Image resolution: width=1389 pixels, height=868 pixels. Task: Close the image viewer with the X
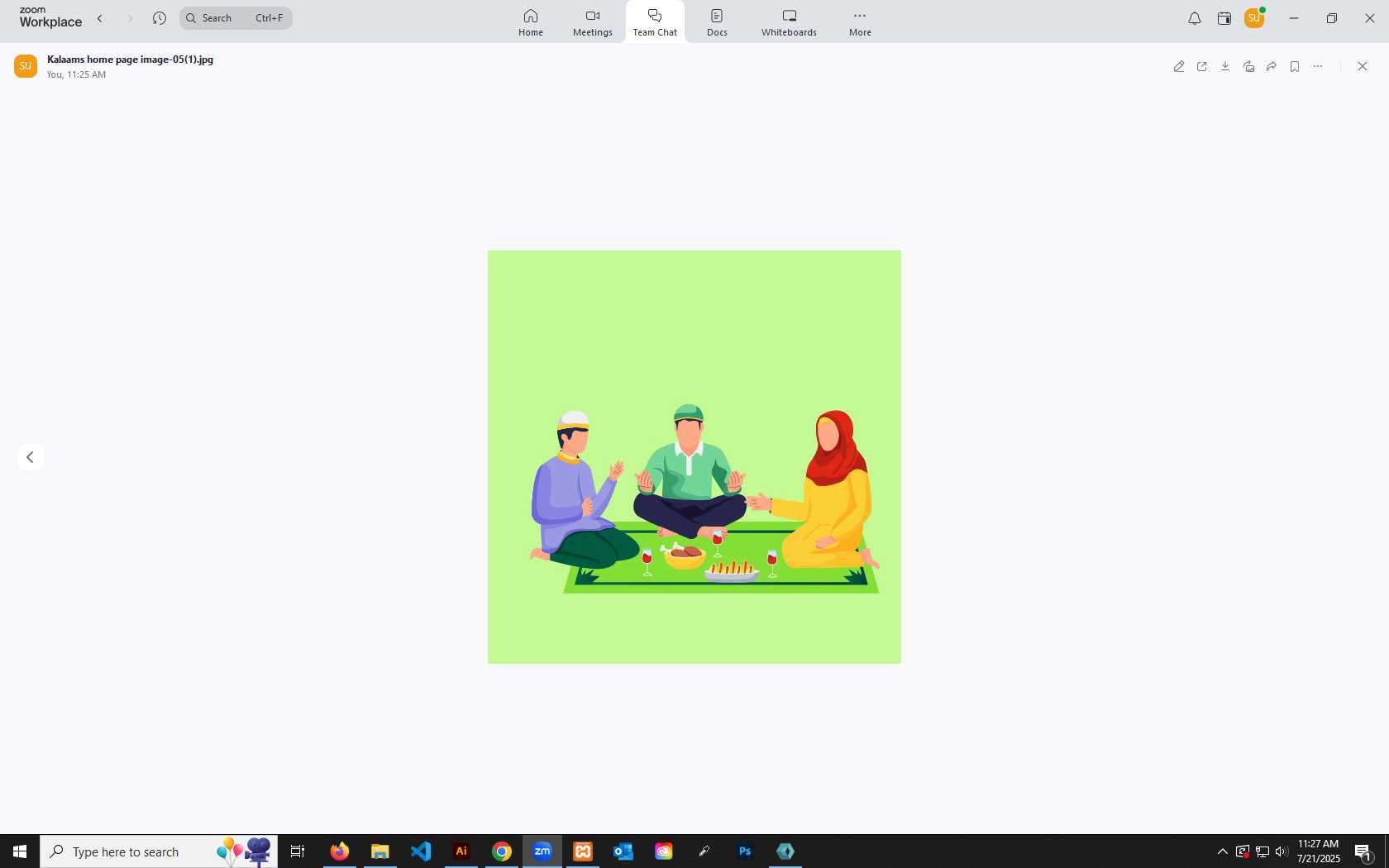click(1363, 66)
